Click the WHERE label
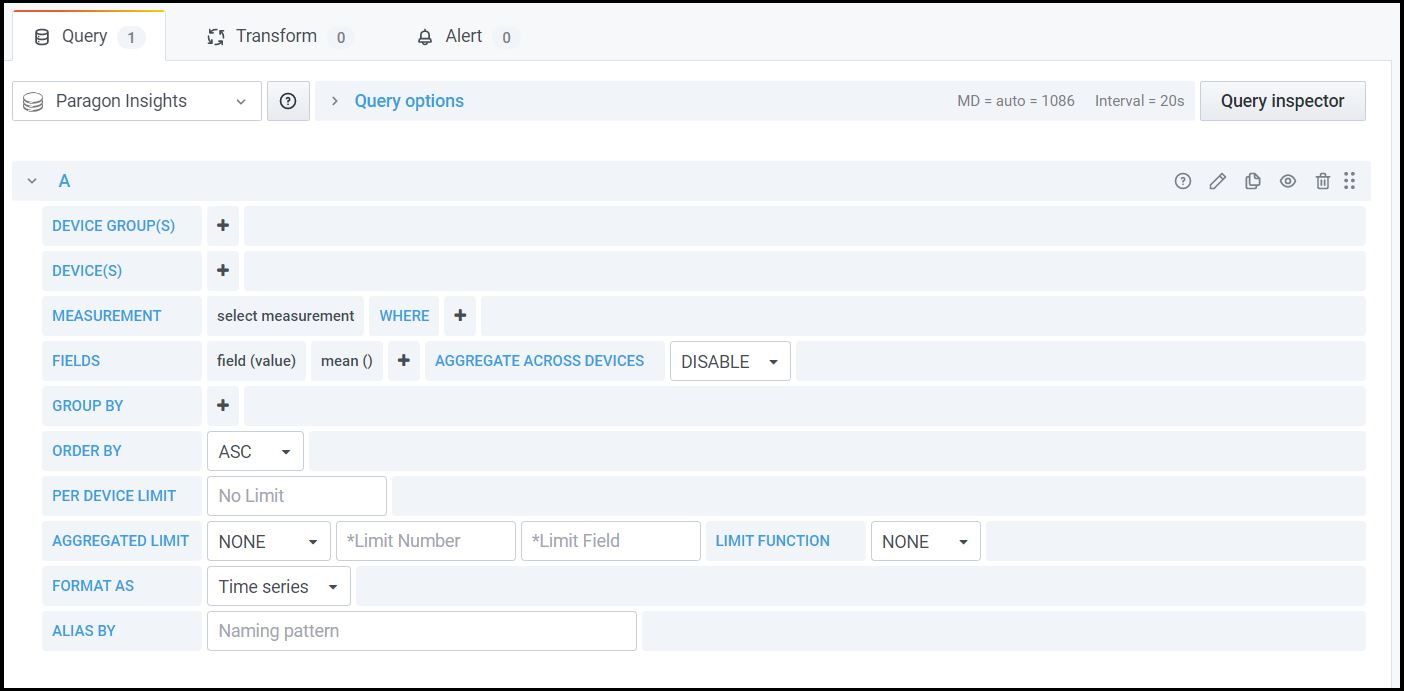This screenshot has width=1404, height=691. [x=404, y=316]
